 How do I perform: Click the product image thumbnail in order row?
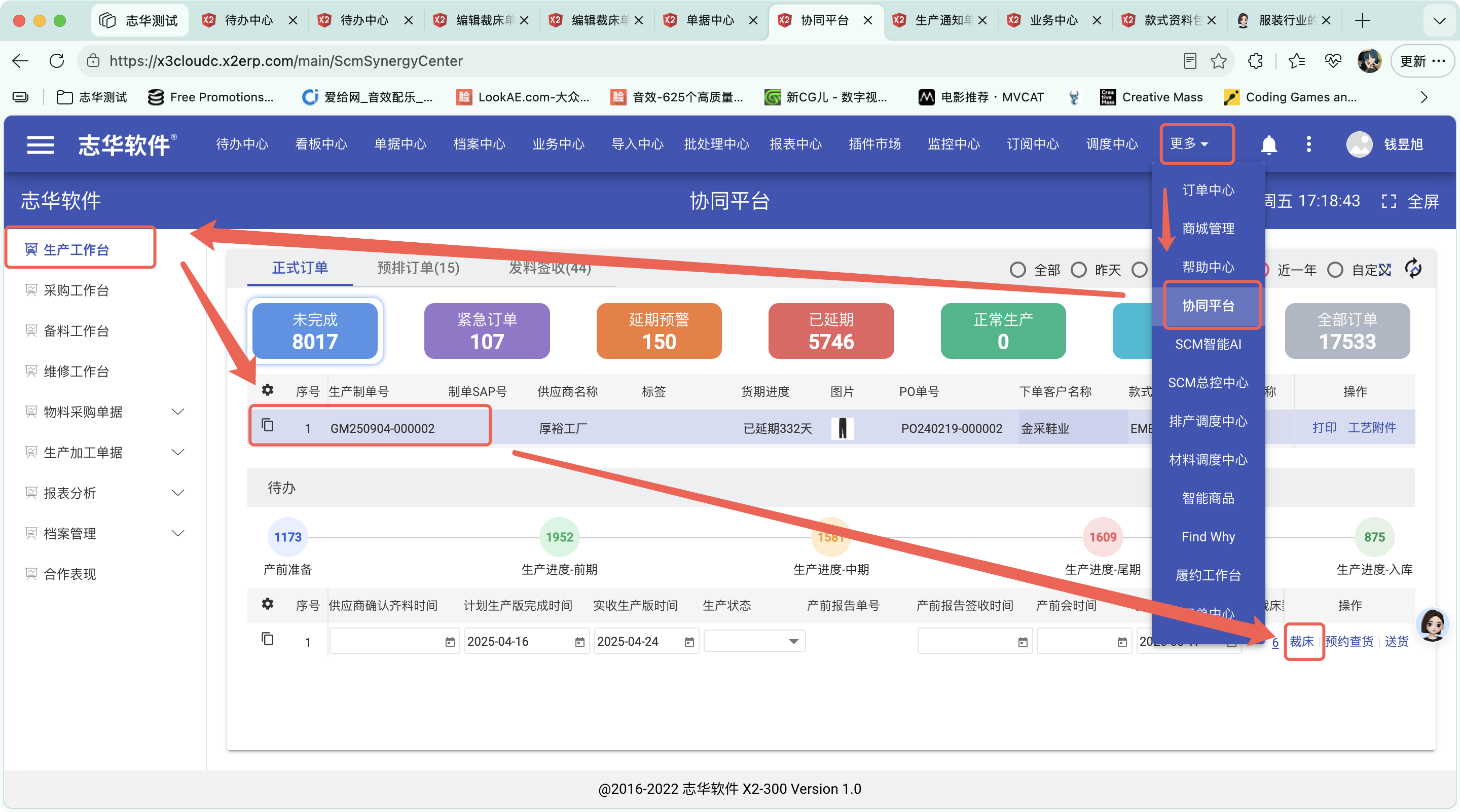point(842,428)
